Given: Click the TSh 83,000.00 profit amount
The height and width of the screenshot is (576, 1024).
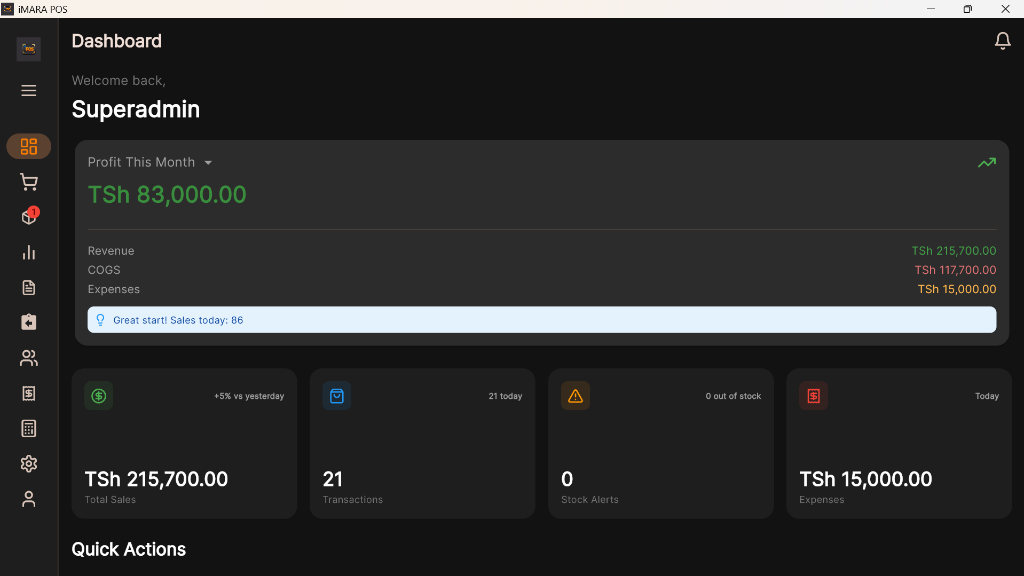Looking at the screenshot, I should click(167, 195).
